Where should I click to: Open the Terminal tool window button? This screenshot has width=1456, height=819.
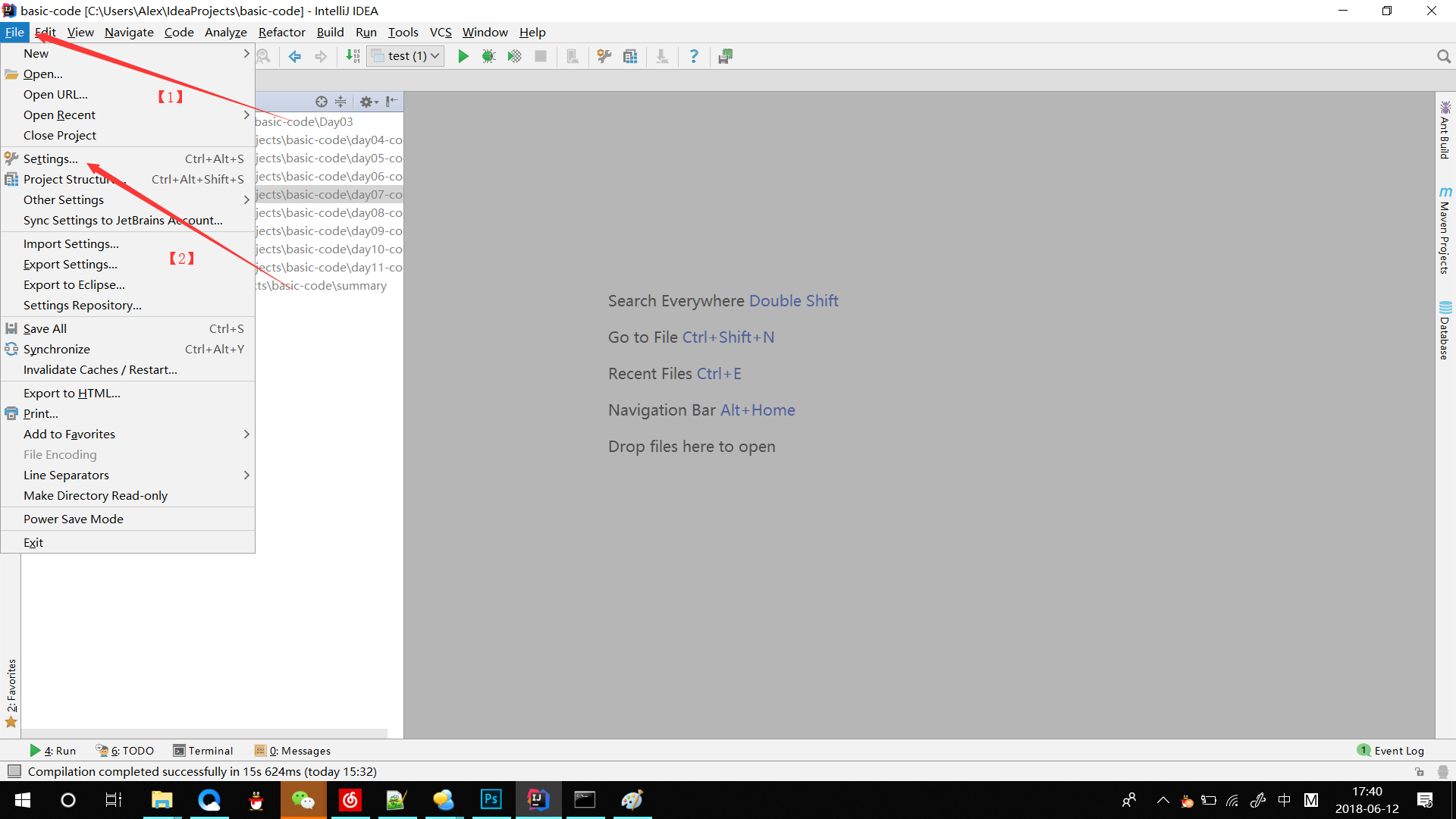click(x=202, y=751)
